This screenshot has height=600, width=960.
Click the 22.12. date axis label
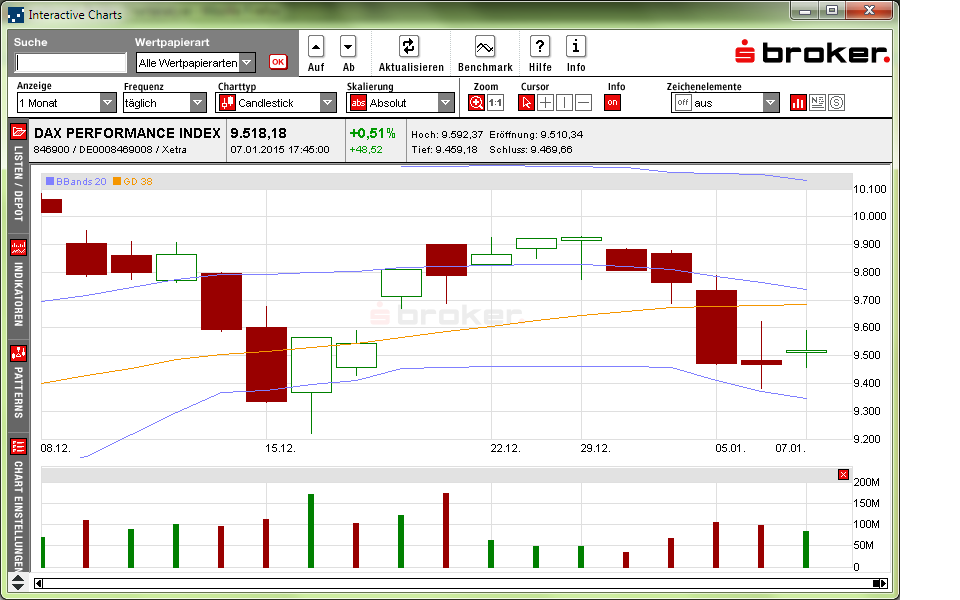click(x=506, y=448)
